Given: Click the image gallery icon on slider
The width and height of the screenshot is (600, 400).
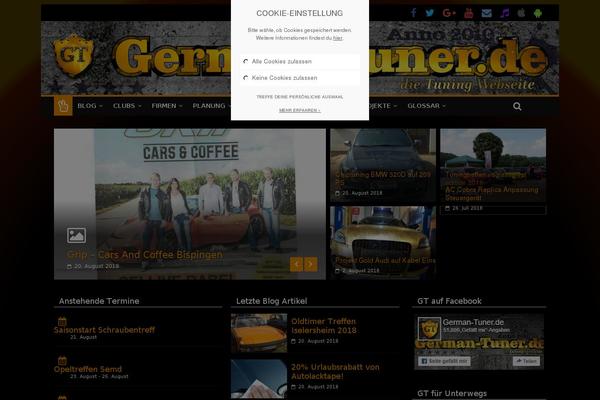Looking at the screenshot, I should pyautogui.click(x=76, y=235).
